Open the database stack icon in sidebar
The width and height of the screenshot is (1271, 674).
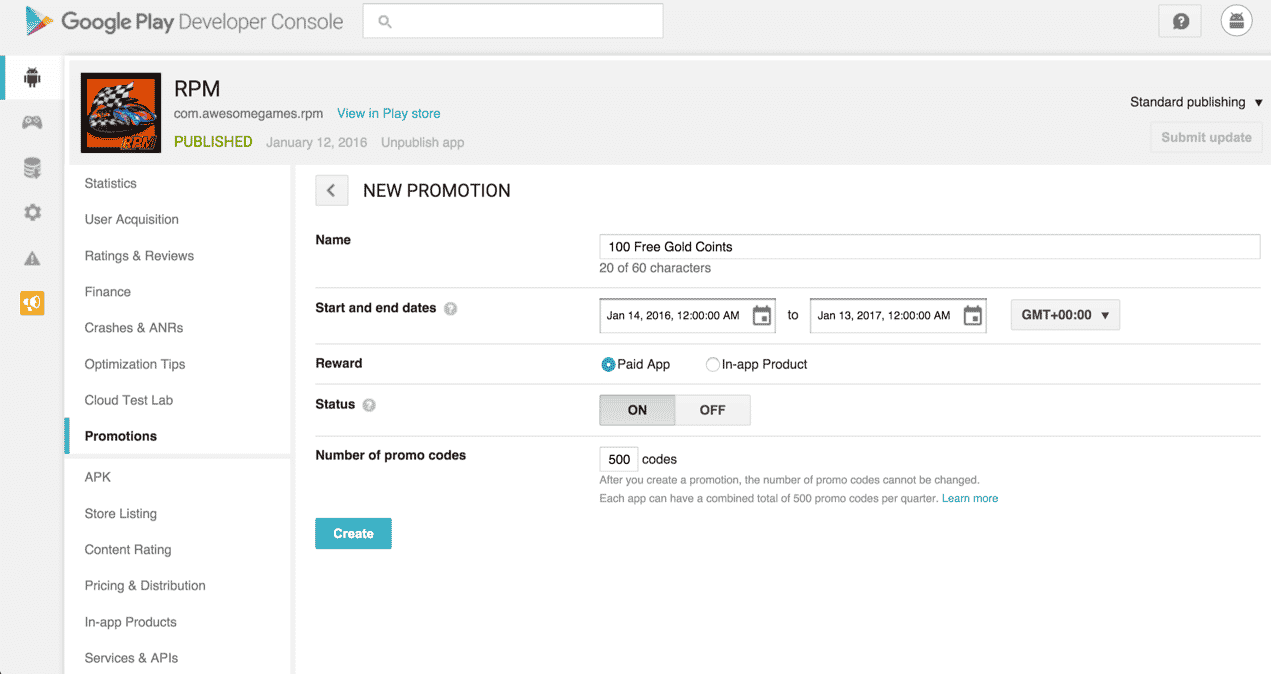pyautogui.click(x=32, y=168)
